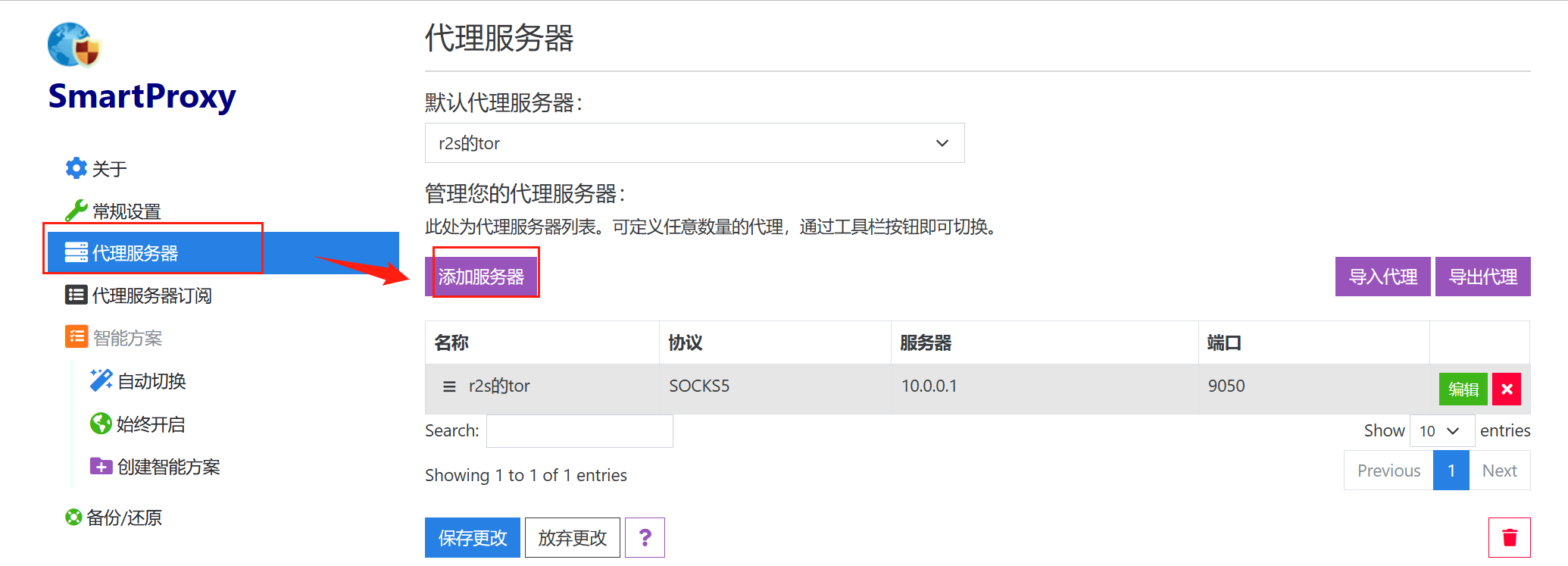The height and width of the screenshot is (566, 1568).
Task: Select page 1 in pagination
Action: (x=1451, y=471)
